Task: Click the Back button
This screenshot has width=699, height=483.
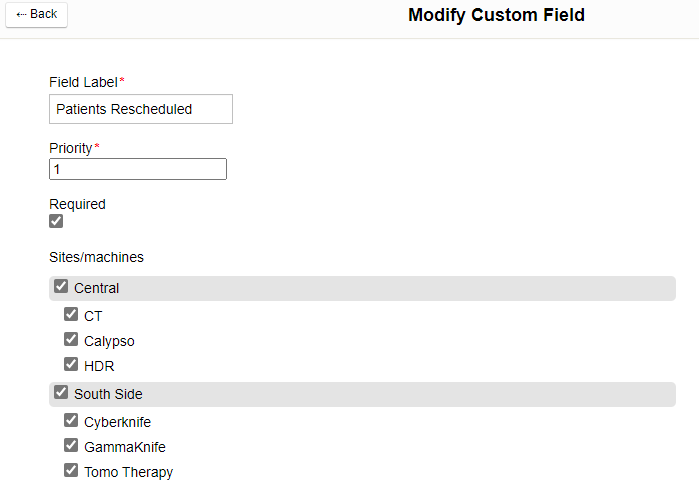Action: [x=37, y=14]
